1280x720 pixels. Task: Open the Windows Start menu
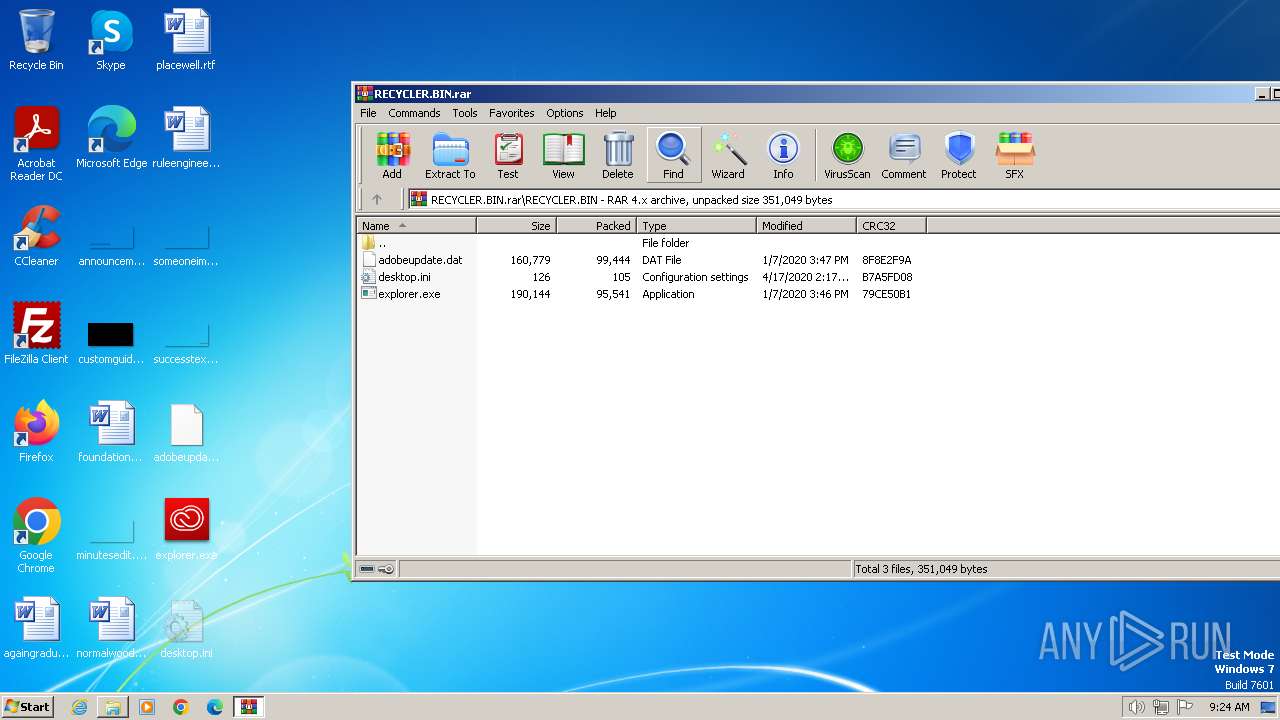pos(28,706)
